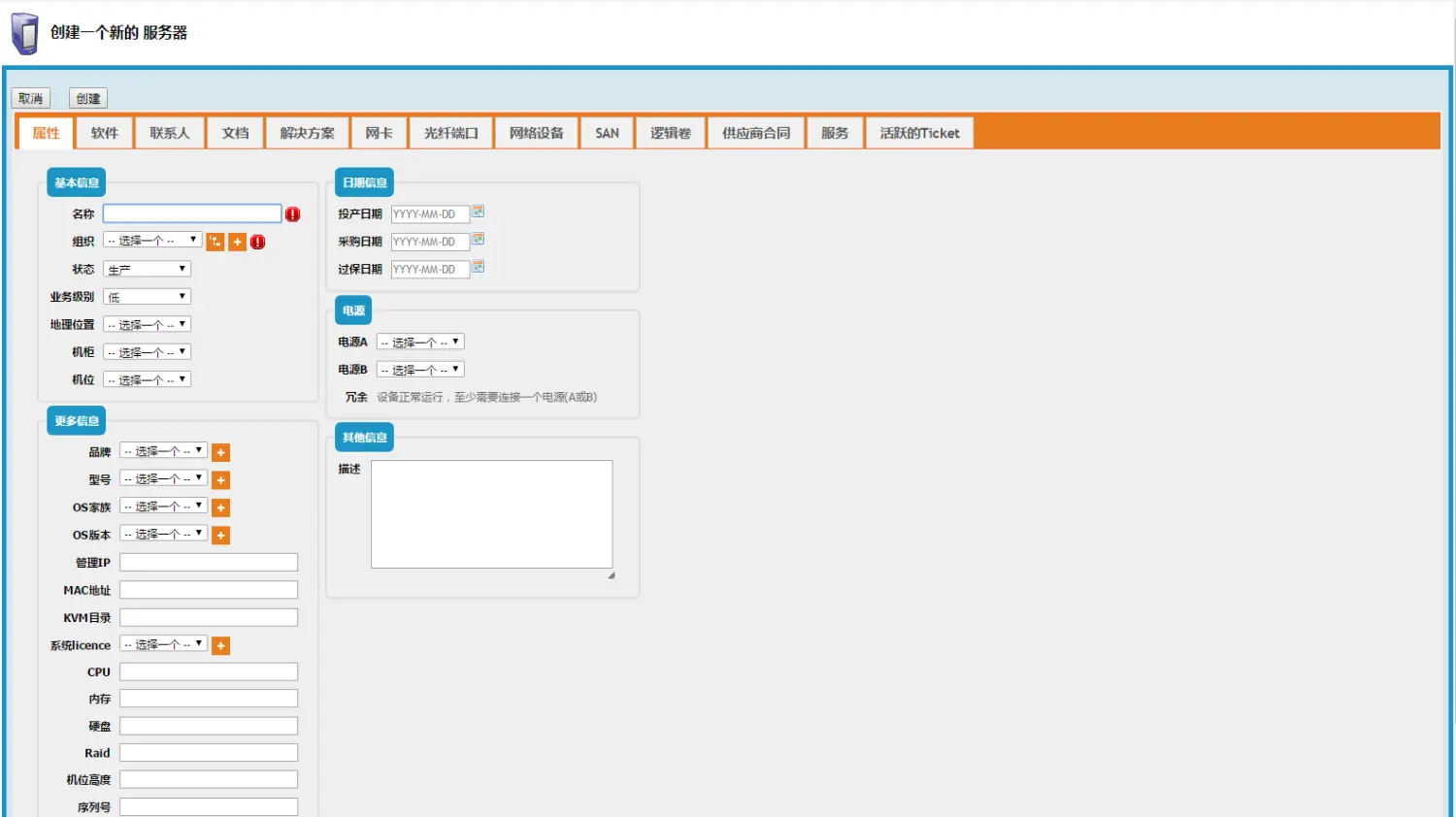Add a new 系统licence with plus icon
The image size is (1456, 817).
pyautogui.click(x=221, y=646)
